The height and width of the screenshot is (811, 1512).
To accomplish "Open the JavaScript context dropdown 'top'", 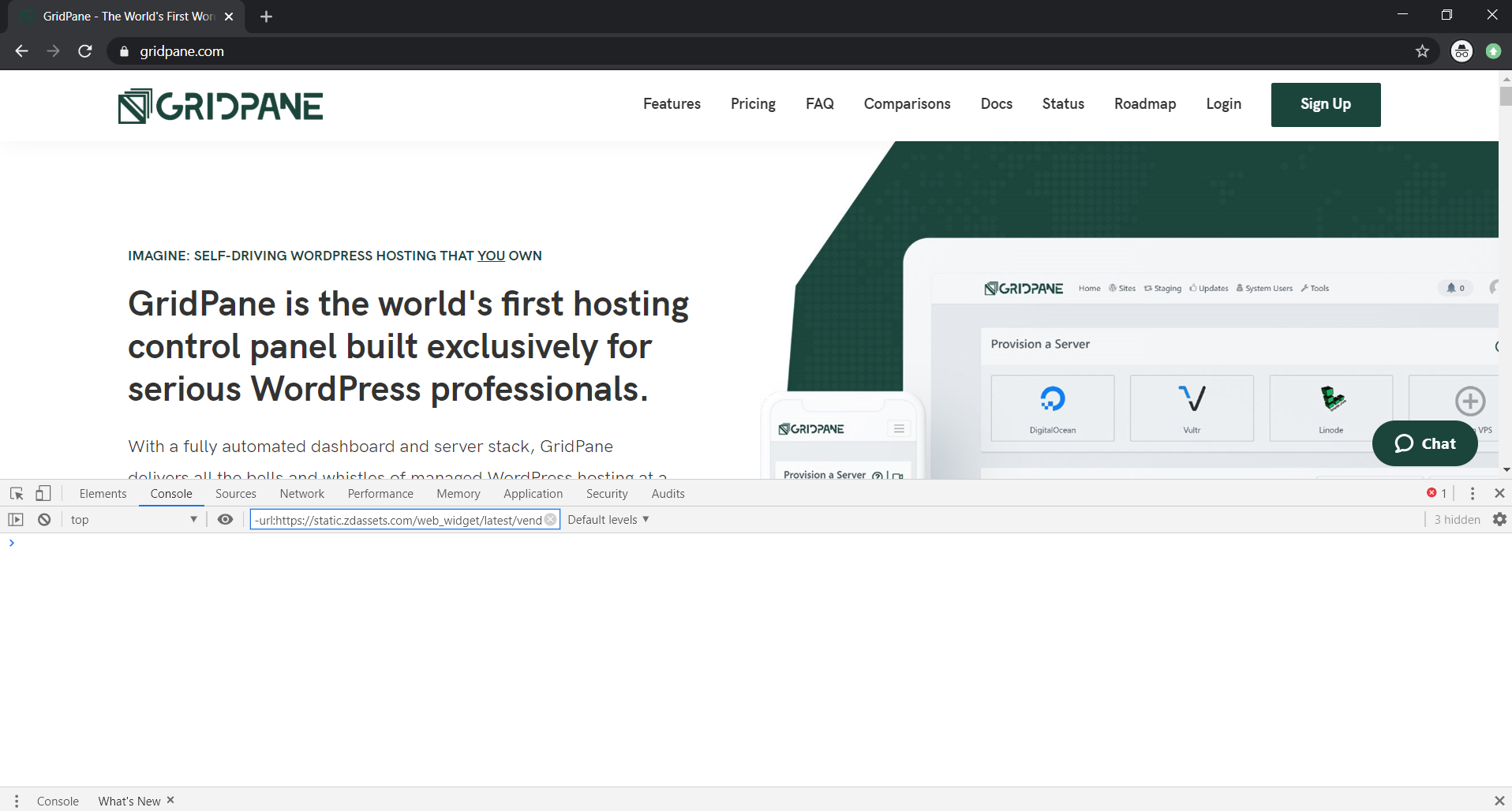I will pyautogui.click(x=133, y=520).
